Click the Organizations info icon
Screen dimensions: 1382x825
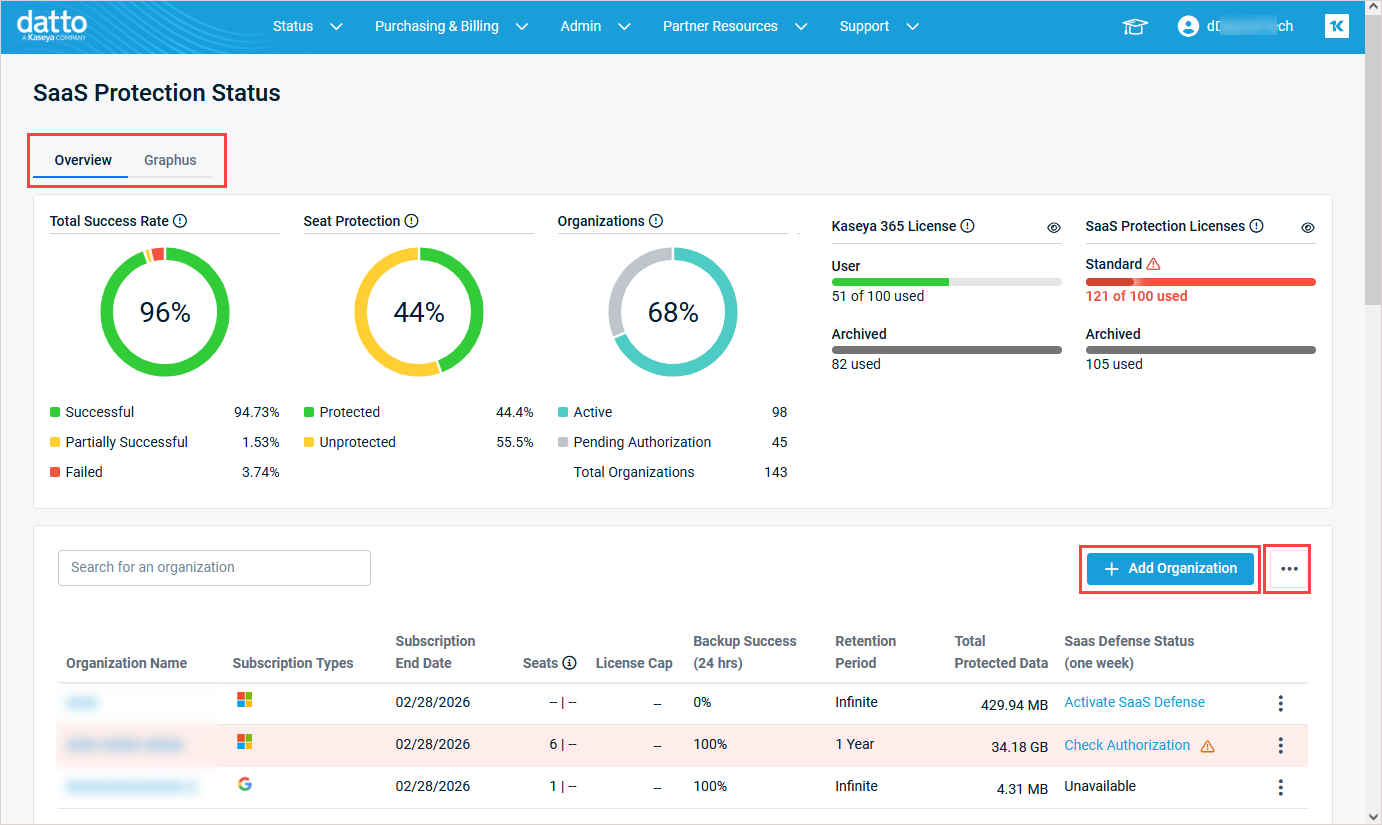[656, 221]
